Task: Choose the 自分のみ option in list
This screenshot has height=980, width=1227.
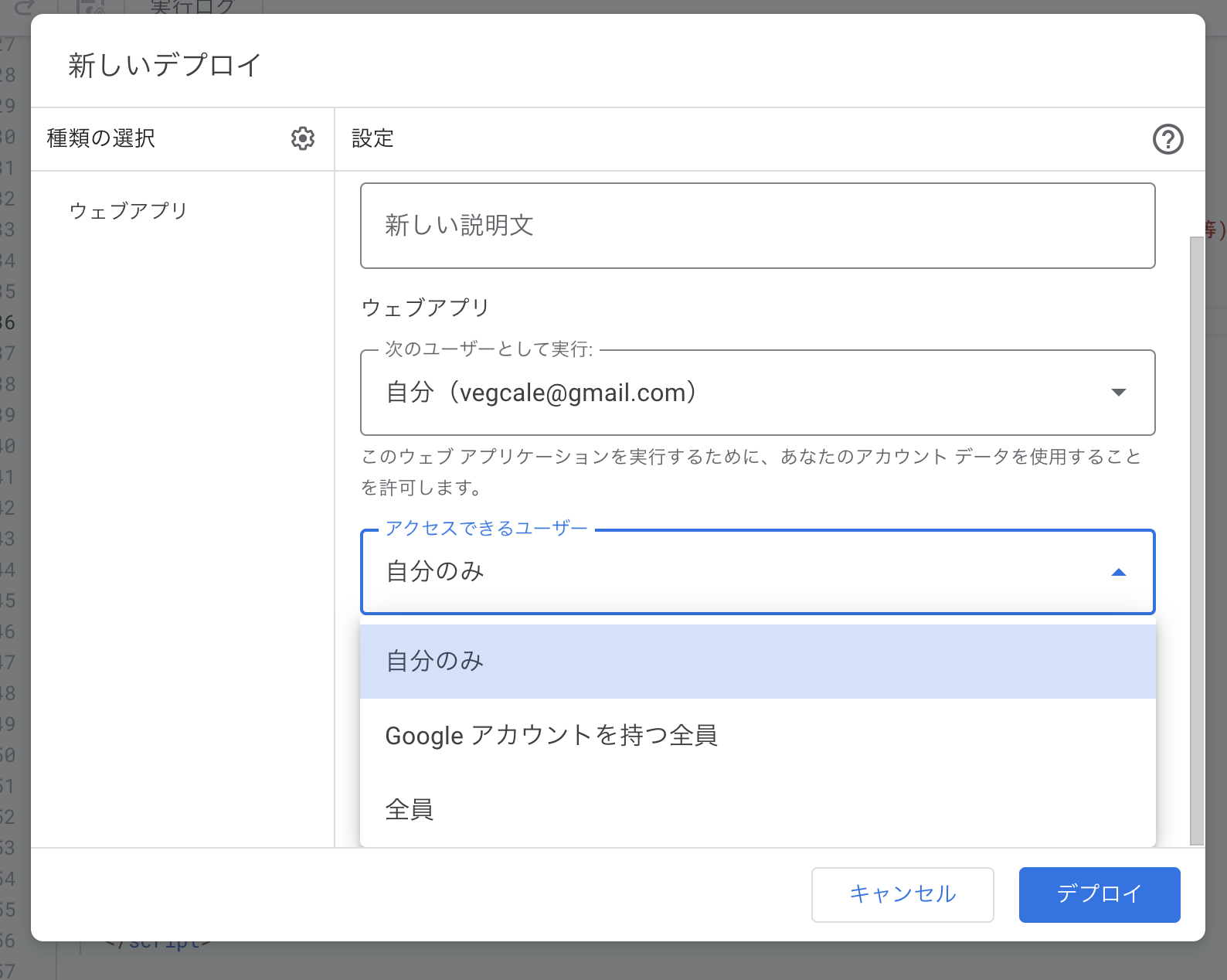Action: coord(757,662)
